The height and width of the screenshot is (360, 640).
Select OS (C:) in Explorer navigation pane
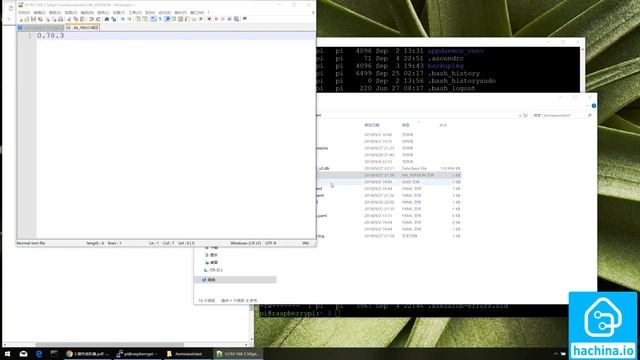coord(213,270)
